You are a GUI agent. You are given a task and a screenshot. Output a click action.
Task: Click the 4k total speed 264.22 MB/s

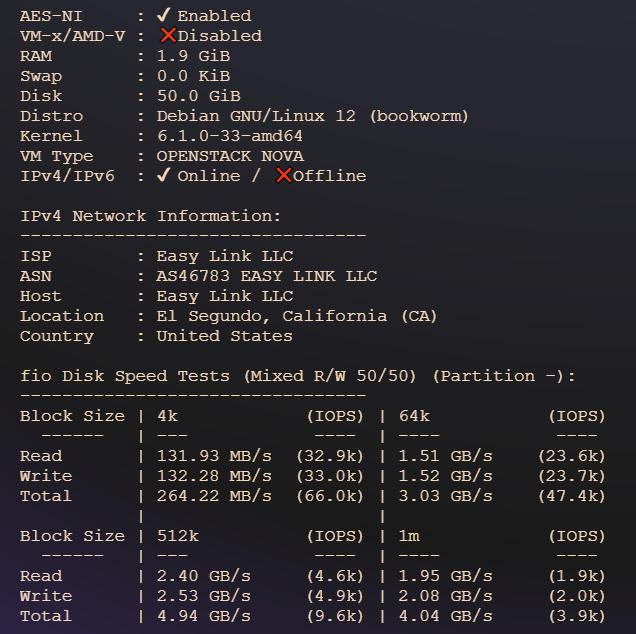coord(214,496)
